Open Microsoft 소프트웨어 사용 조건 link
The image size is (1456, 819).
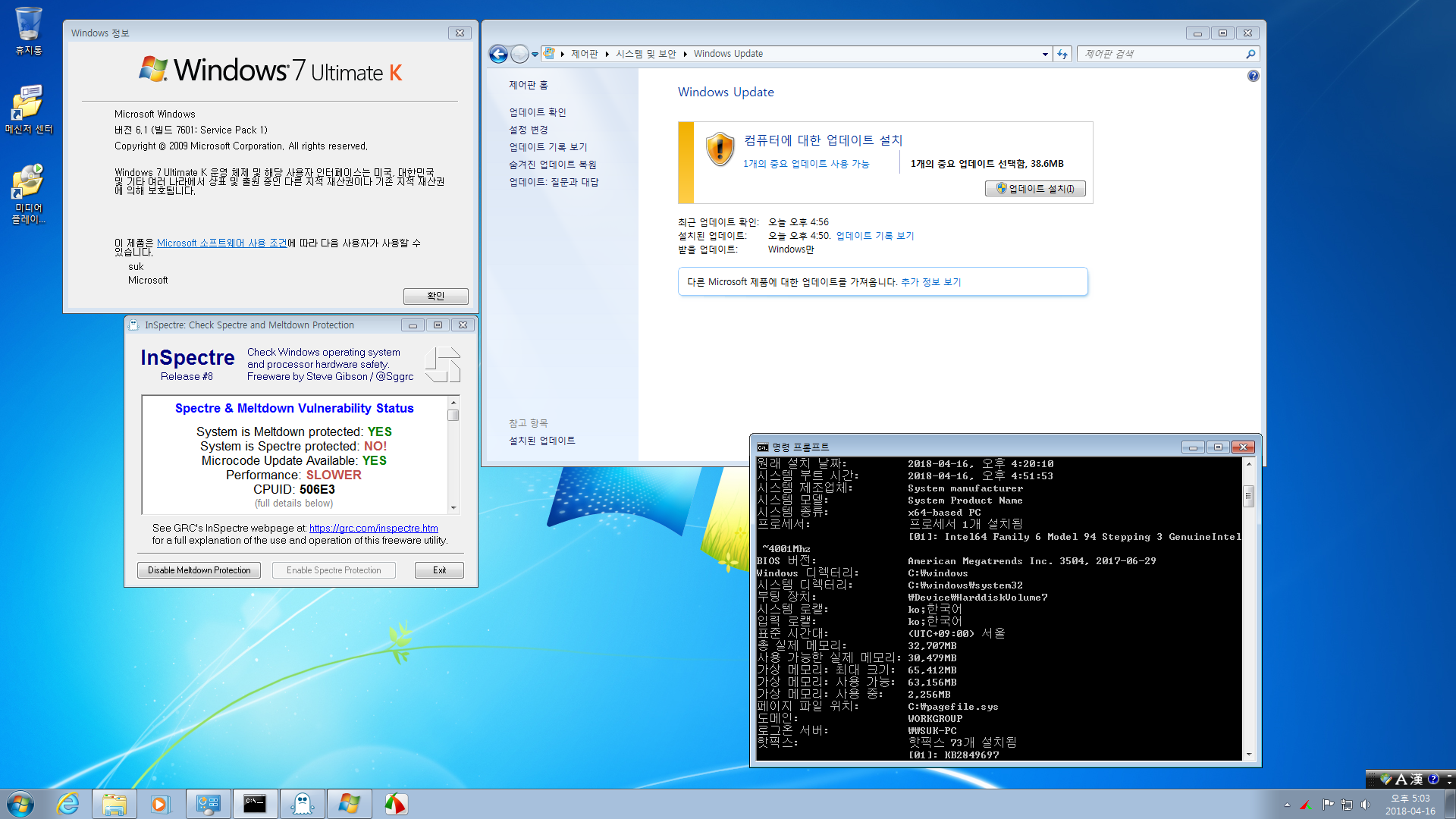click(x=222, y=243)
